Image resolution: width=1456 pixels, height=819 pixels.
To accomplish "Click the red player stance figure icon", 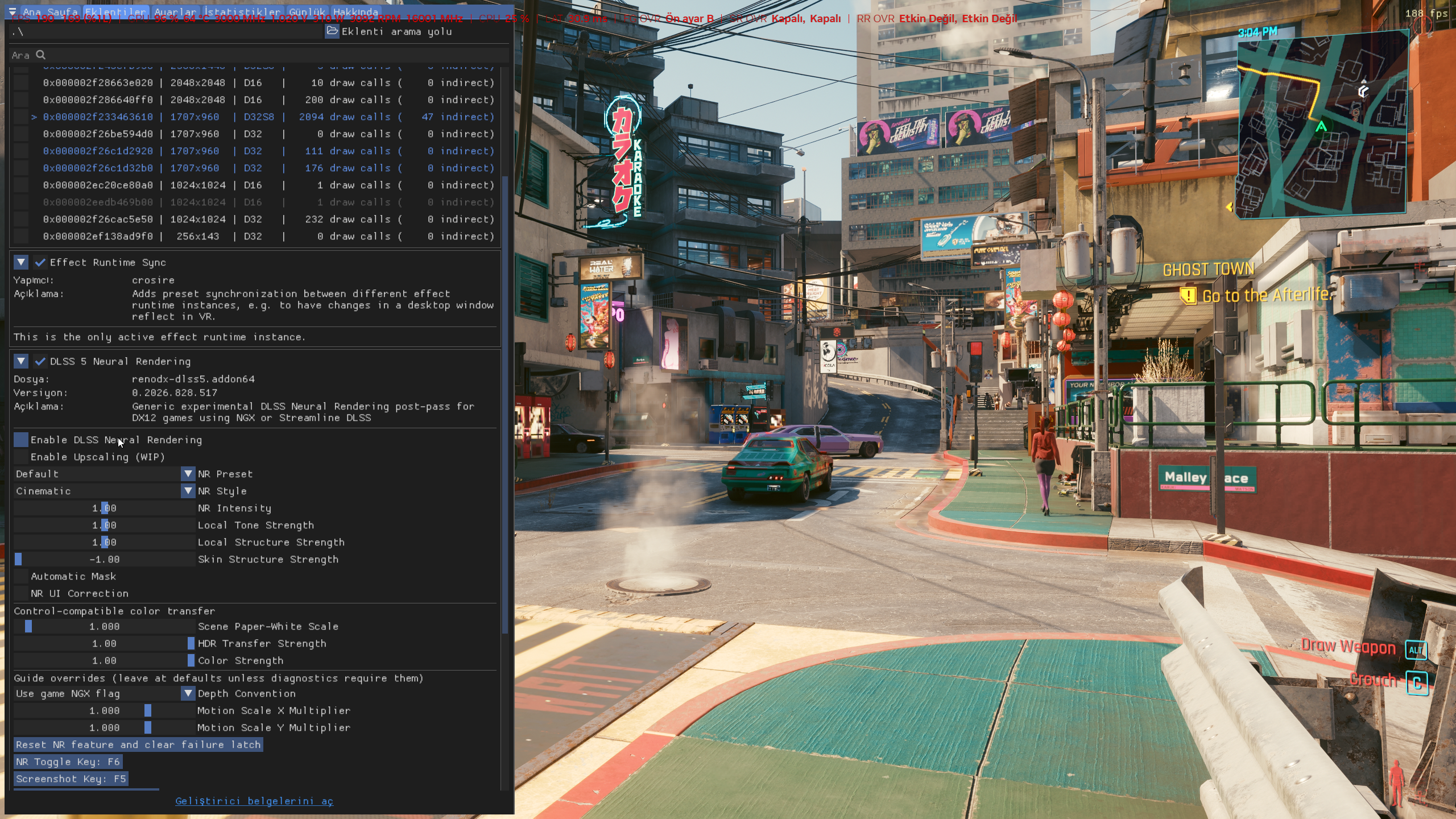I will (1396, 782).
